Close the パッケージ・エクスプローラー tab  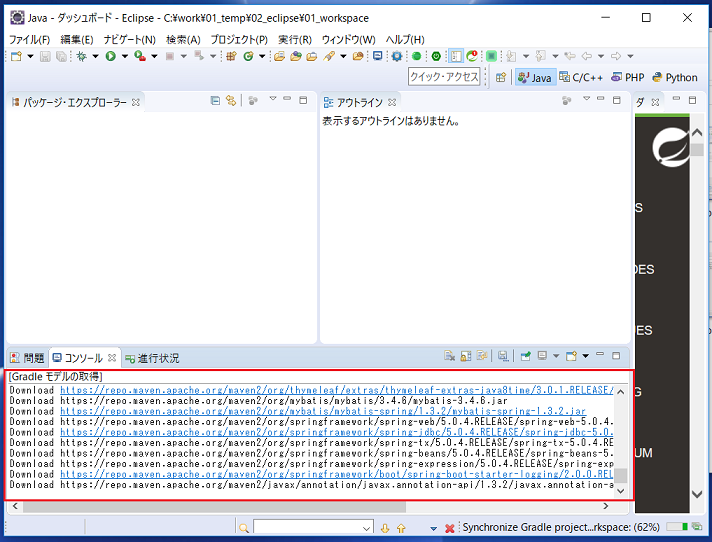(x=135, y=103)
